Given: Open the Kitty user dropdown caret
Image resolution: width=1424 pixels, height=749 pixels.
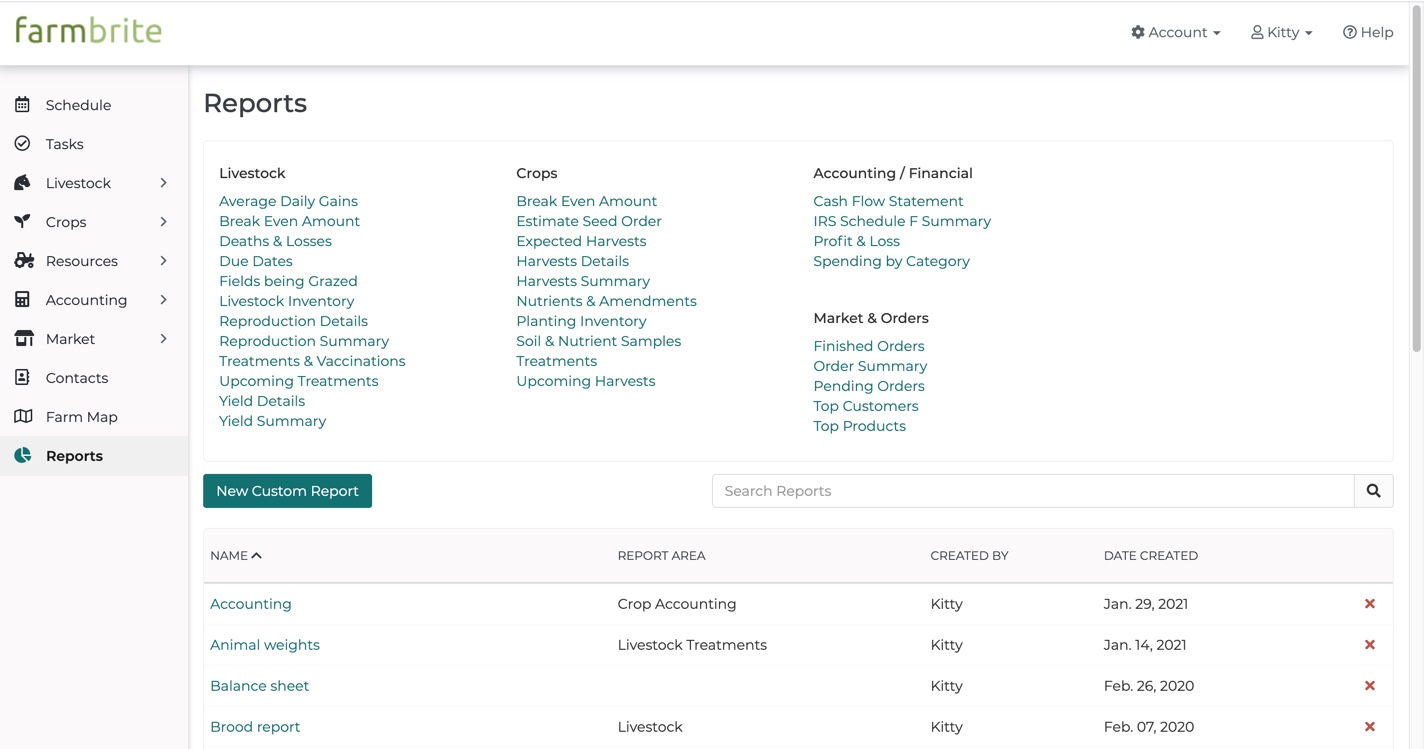Looking at the screenshot, I should pyautogui.click(x=1308, y=34).
